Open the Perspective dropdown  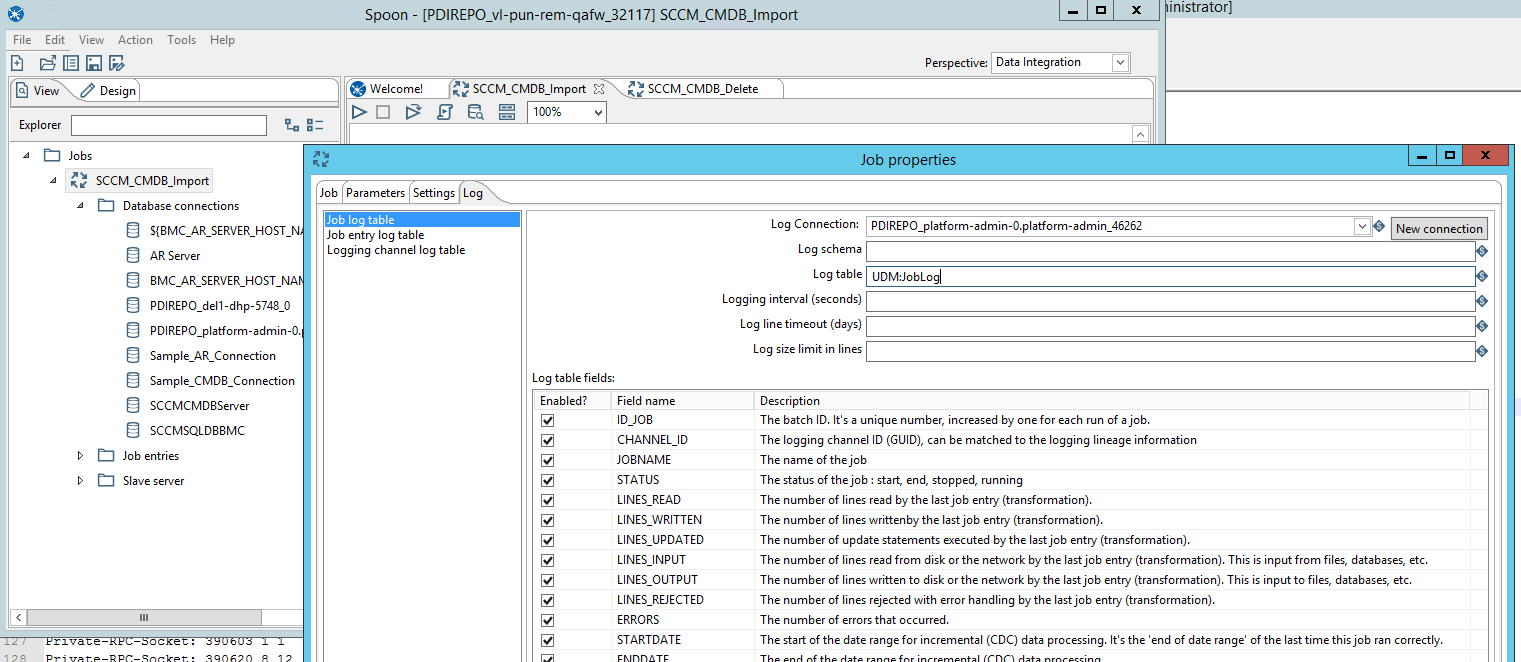1120,63
